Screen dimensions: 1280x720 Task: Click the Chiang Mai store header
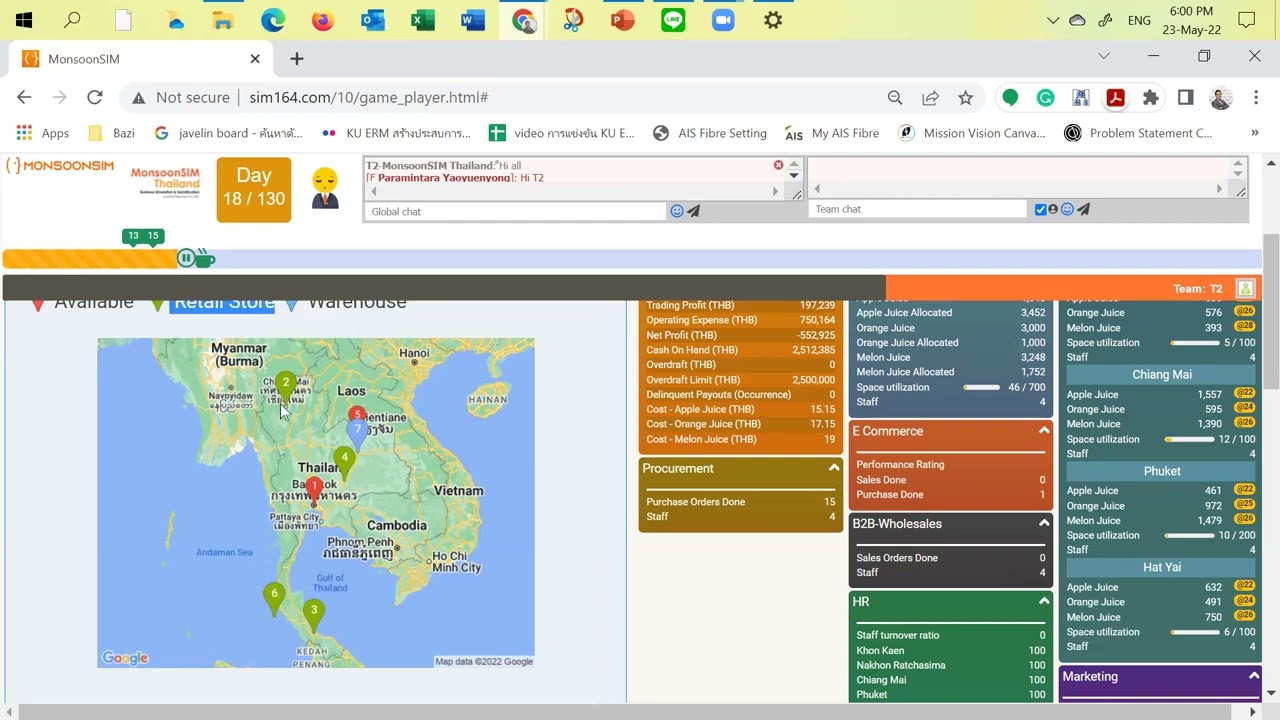(1161, 374)
